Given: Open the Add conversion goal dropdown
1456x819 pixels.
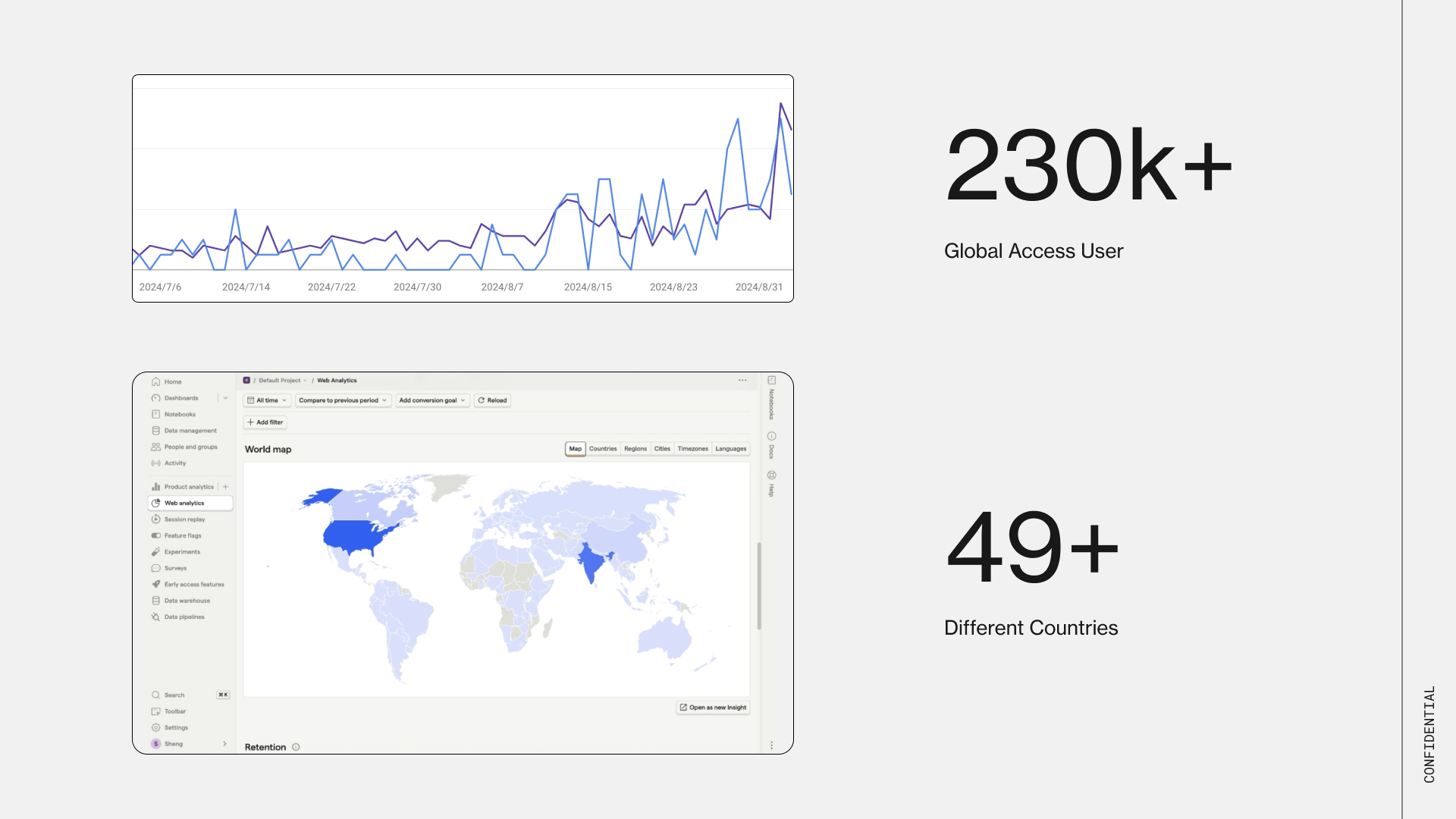Looking at the screenshot, I should point(431,400).
